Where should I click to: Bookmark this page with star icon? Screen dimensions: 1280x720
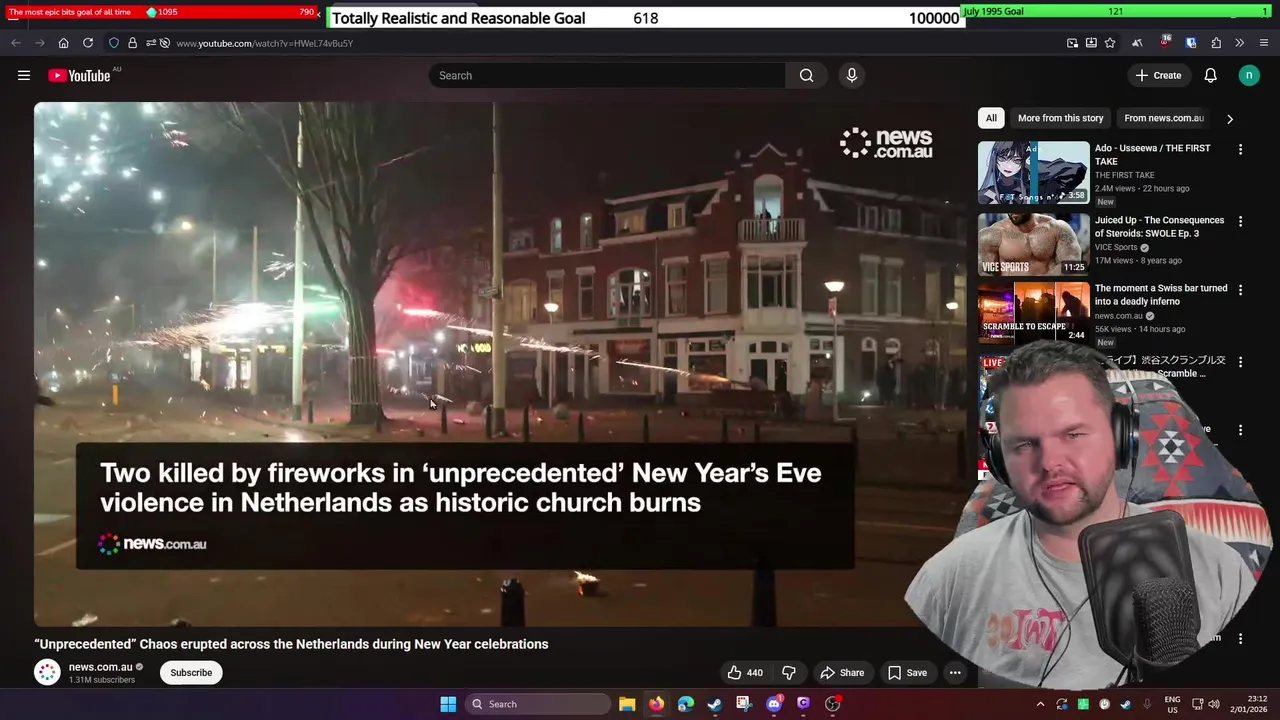coord(1110,43)
